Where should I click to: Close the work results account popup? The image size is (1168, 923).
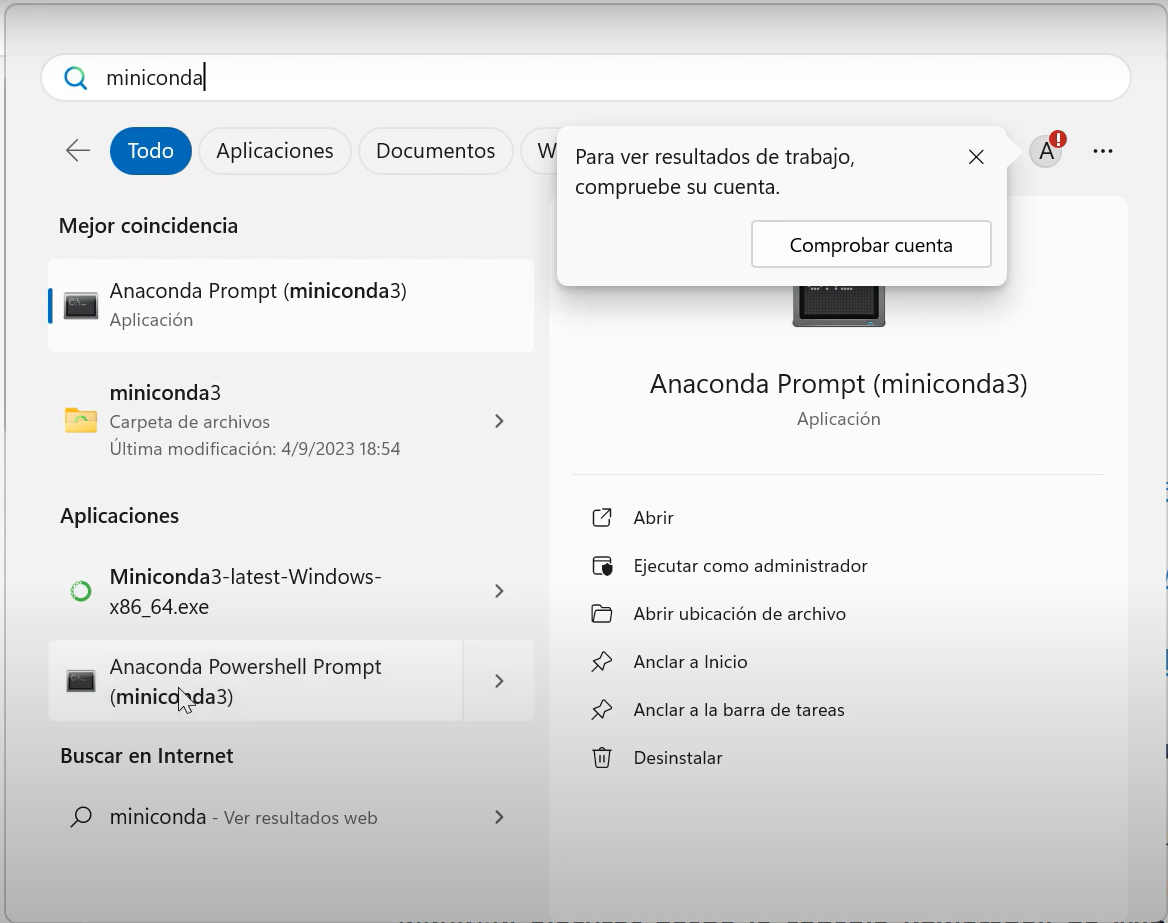[x=976, y=157]
